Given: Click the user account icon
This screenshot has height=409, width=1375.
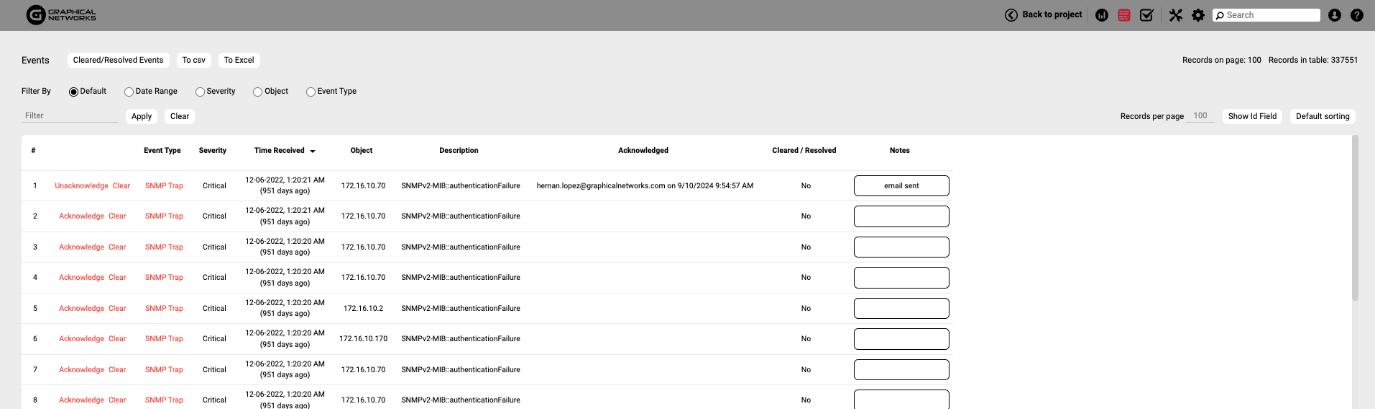Looking at the screenshot, I should click(x=1334, y=16).
